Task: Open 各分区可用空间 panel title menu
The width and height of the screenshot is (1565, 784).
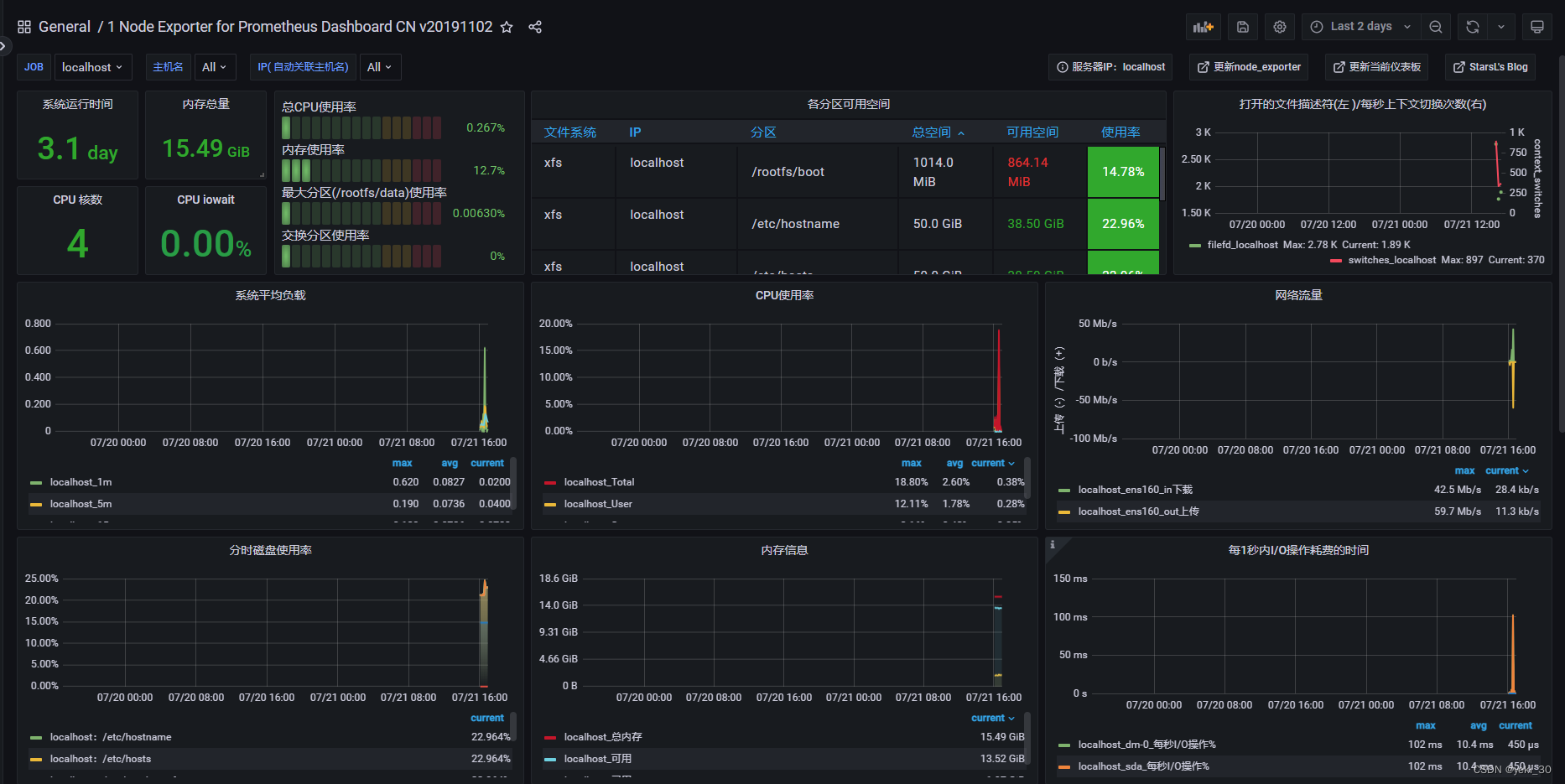Action: point(848,104)
